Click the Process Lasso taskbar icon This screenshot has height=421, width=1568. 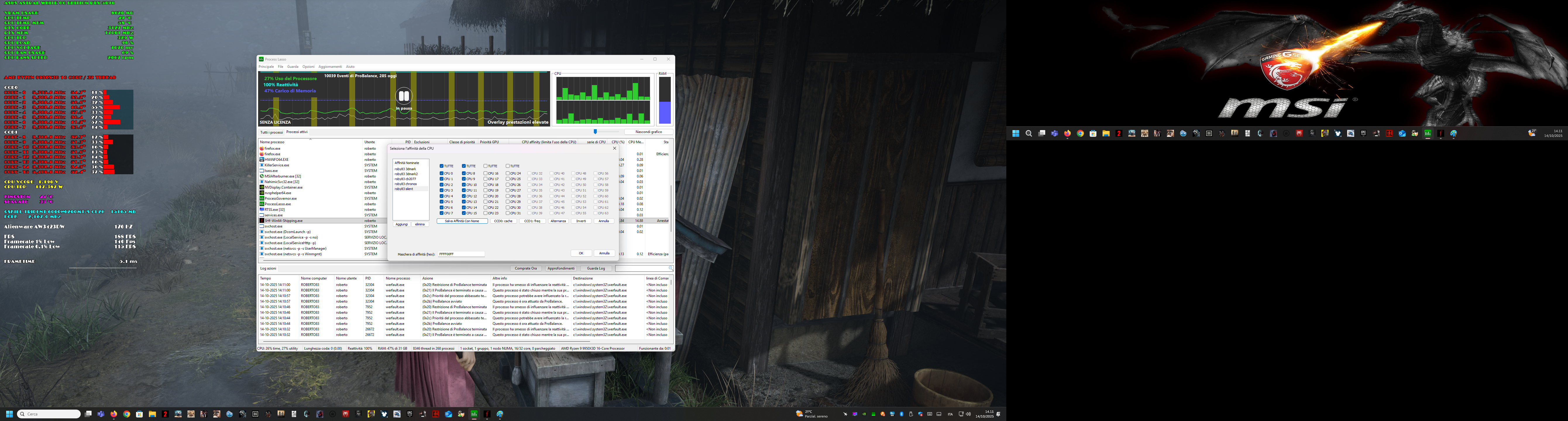tap(474, 414)
